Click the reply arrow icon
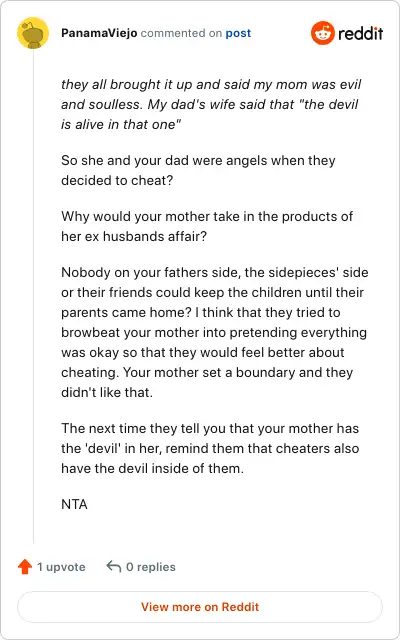 coord(113,567)
